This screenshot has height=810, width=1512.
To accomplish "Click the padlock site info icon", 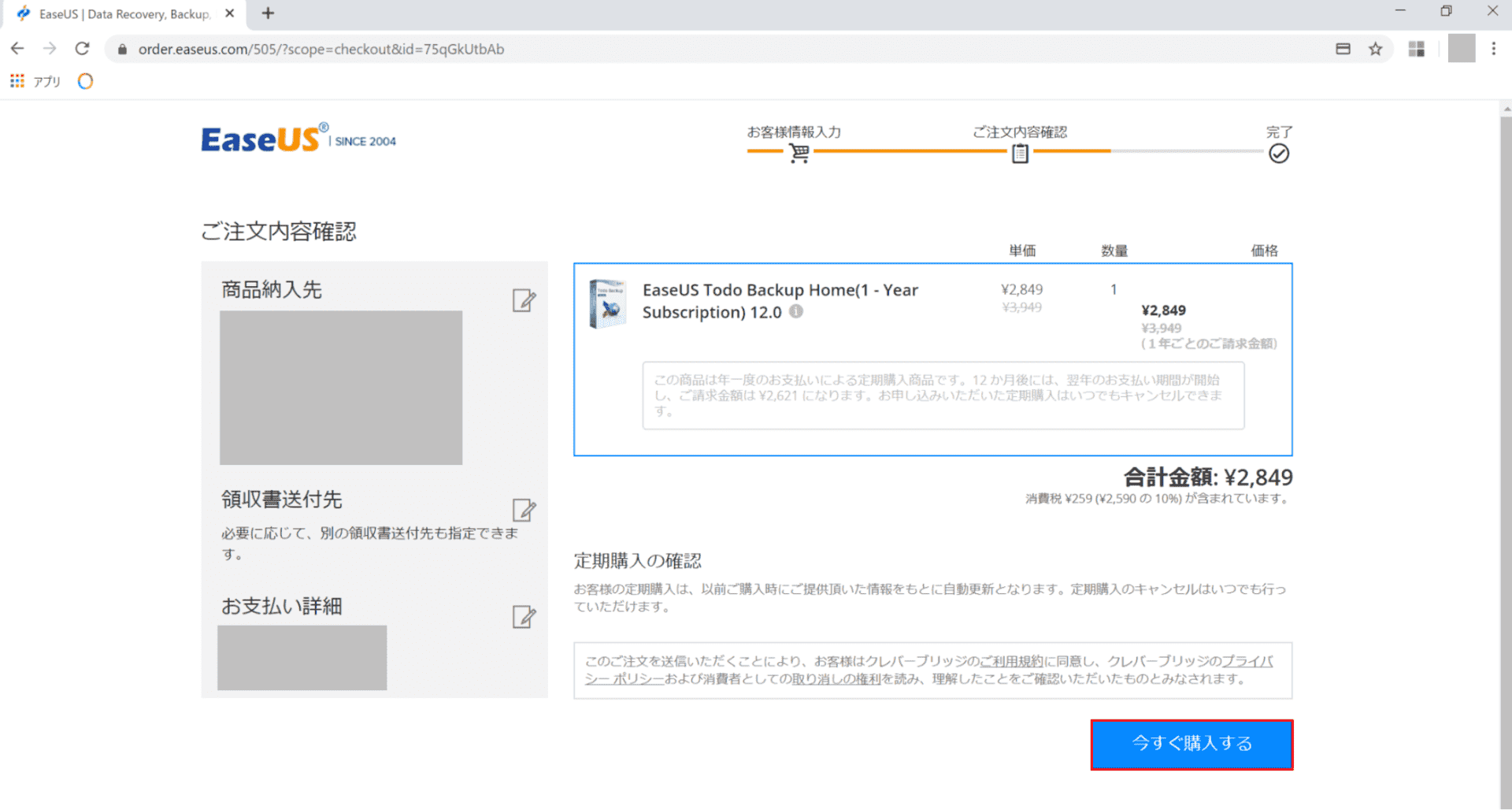I will (x=122, y=49).
